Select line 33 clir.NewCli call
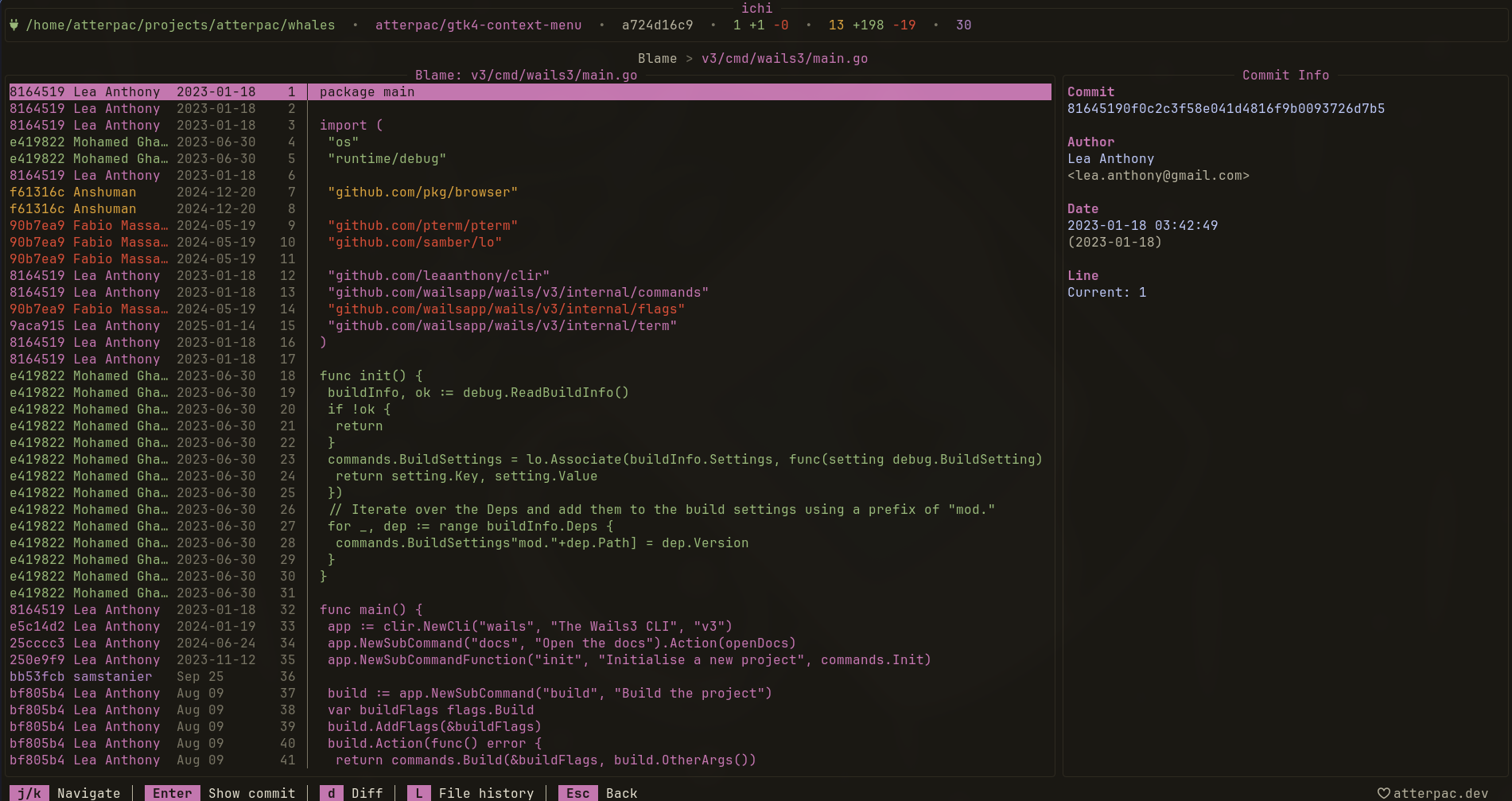Image resolution: width=1512 pixels, height=801 pixels. (530, 626)
